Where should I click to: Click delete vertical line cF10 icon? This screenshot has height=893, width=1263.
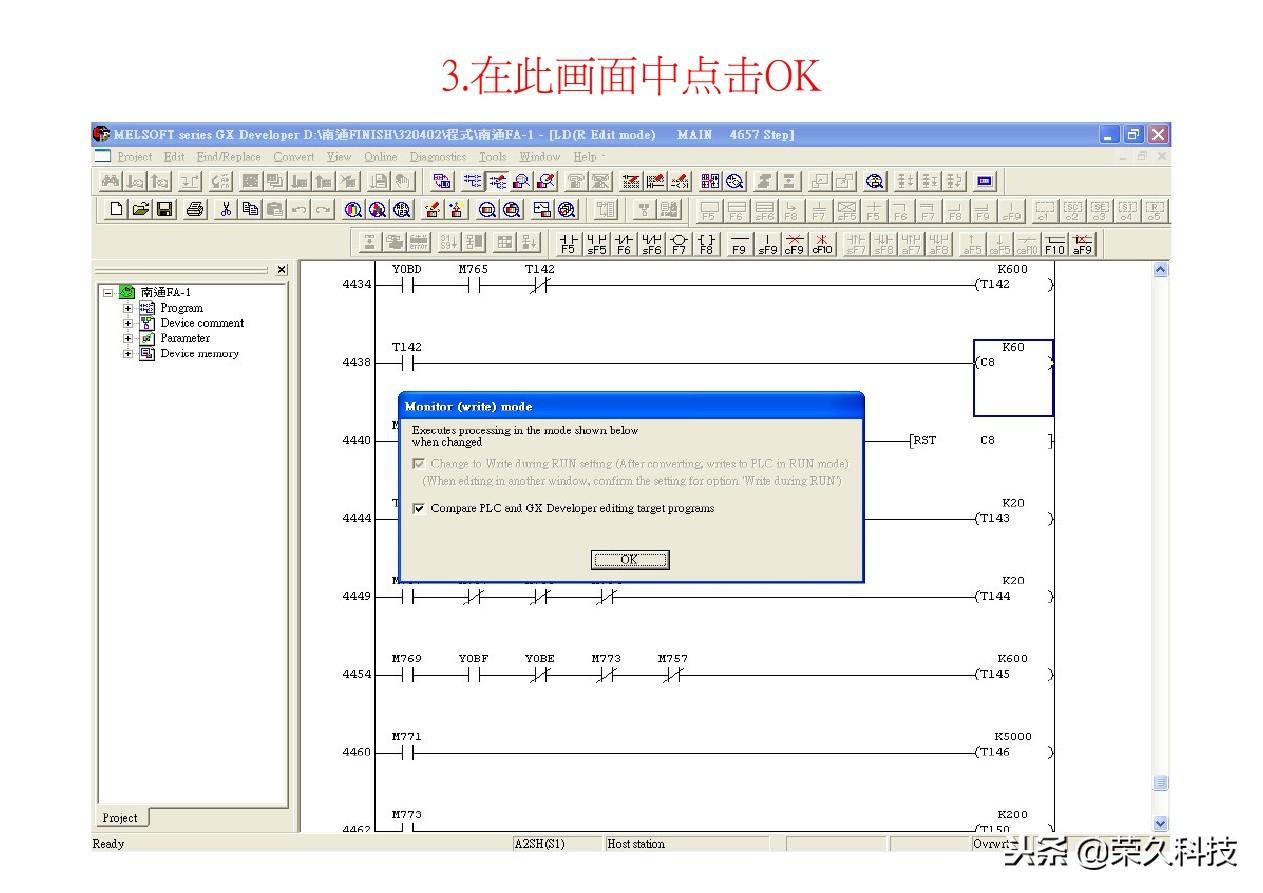[822, 243]
